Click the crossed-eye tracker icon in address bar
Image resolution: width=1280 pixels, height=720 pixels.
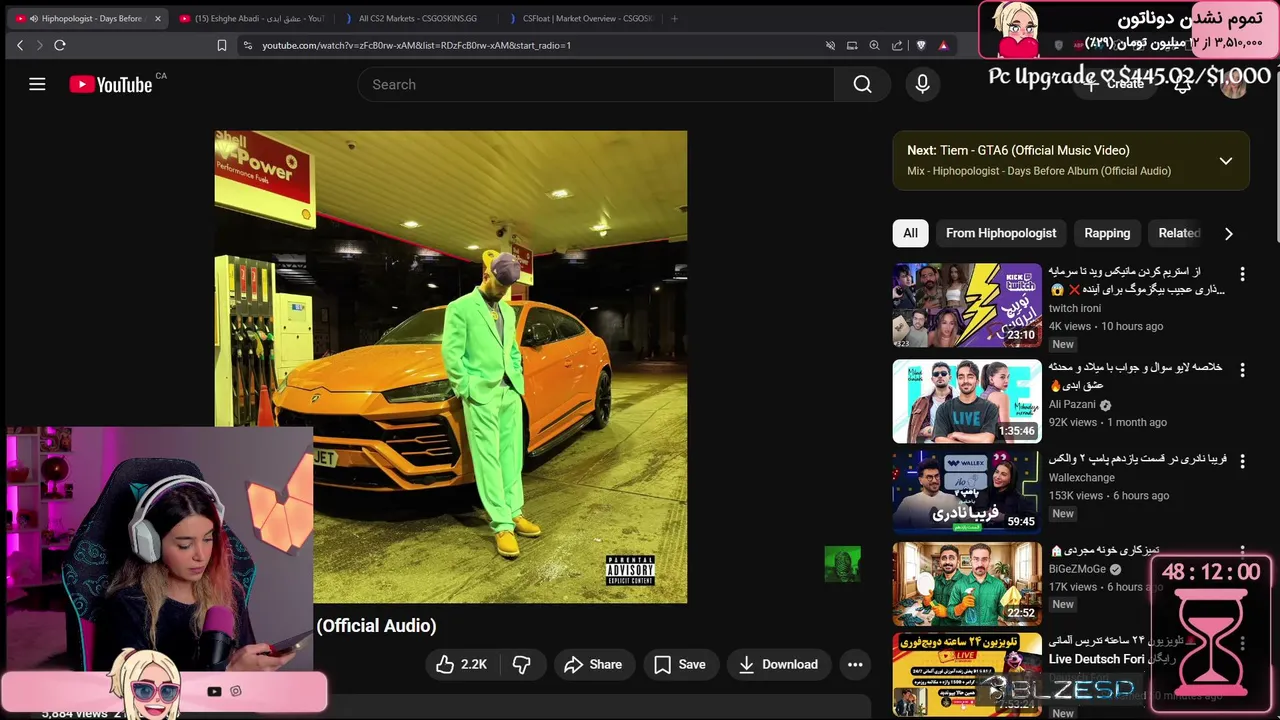(830, 45)
